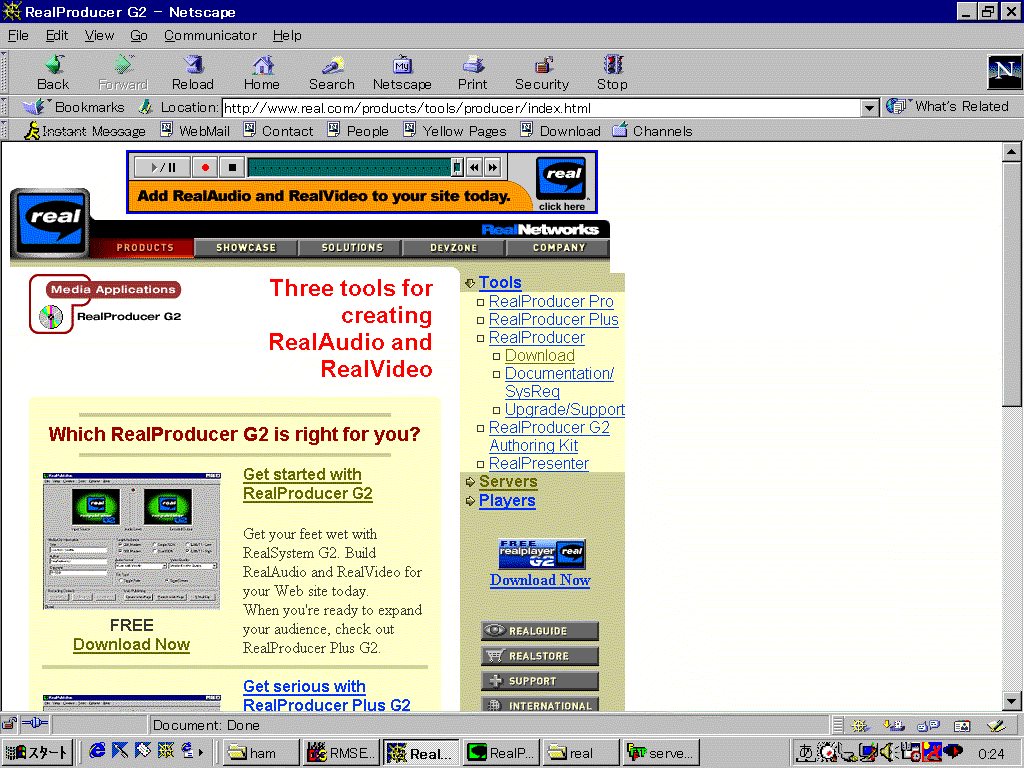Open Instant Message from the personal toolbar

coord(85,131)
